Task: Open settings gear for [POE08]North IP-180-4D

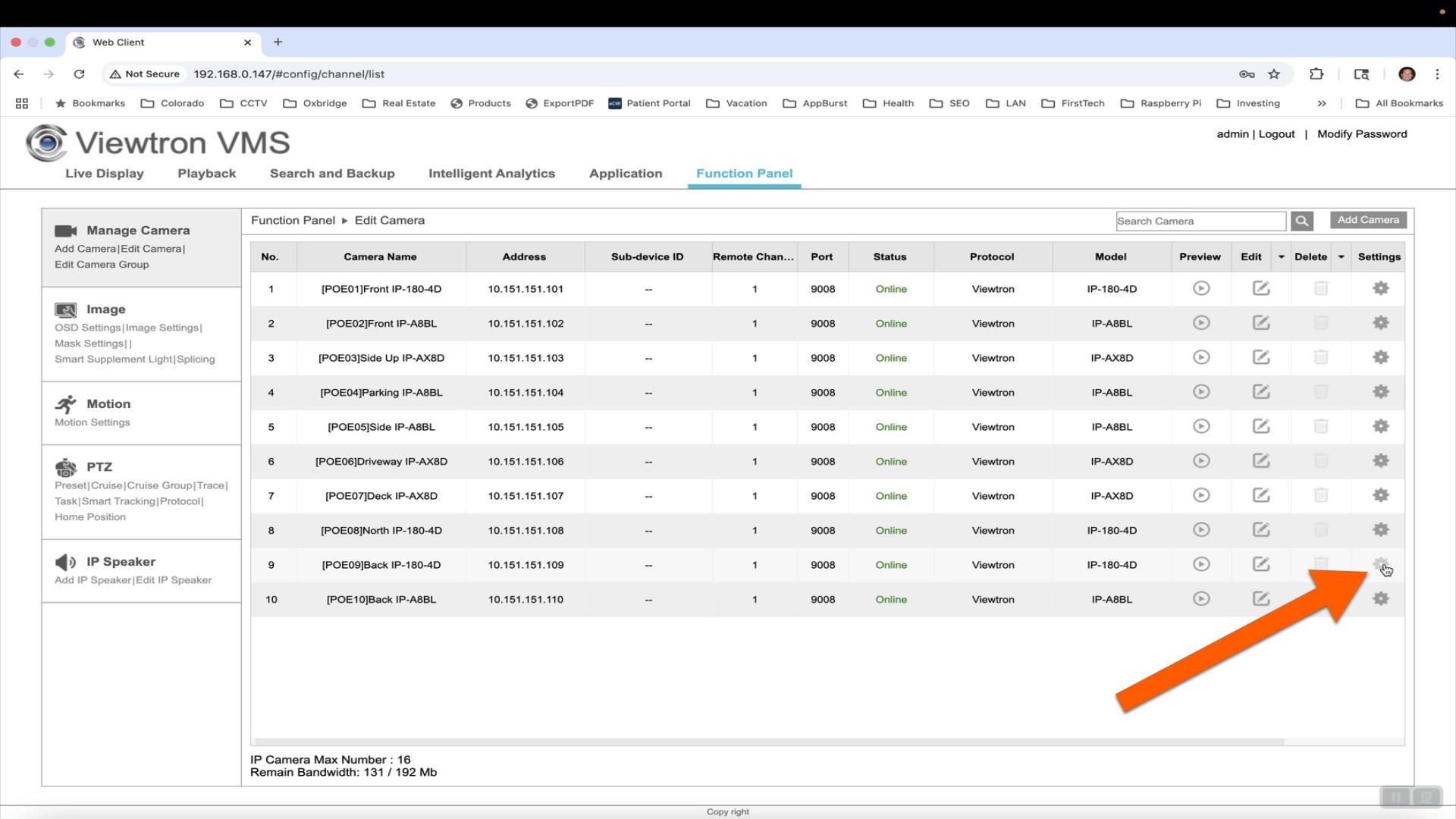Action: (x=1381, y=530)
